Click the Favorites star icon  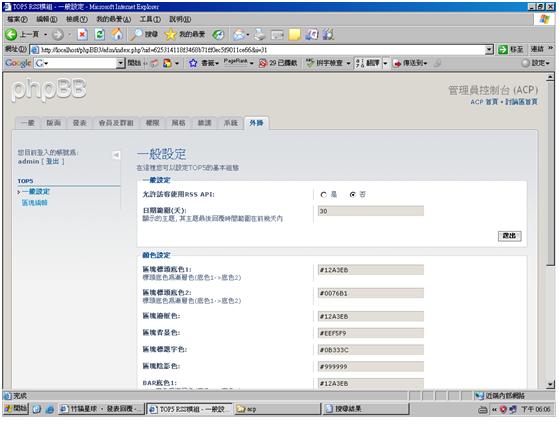tap(170, 34)
